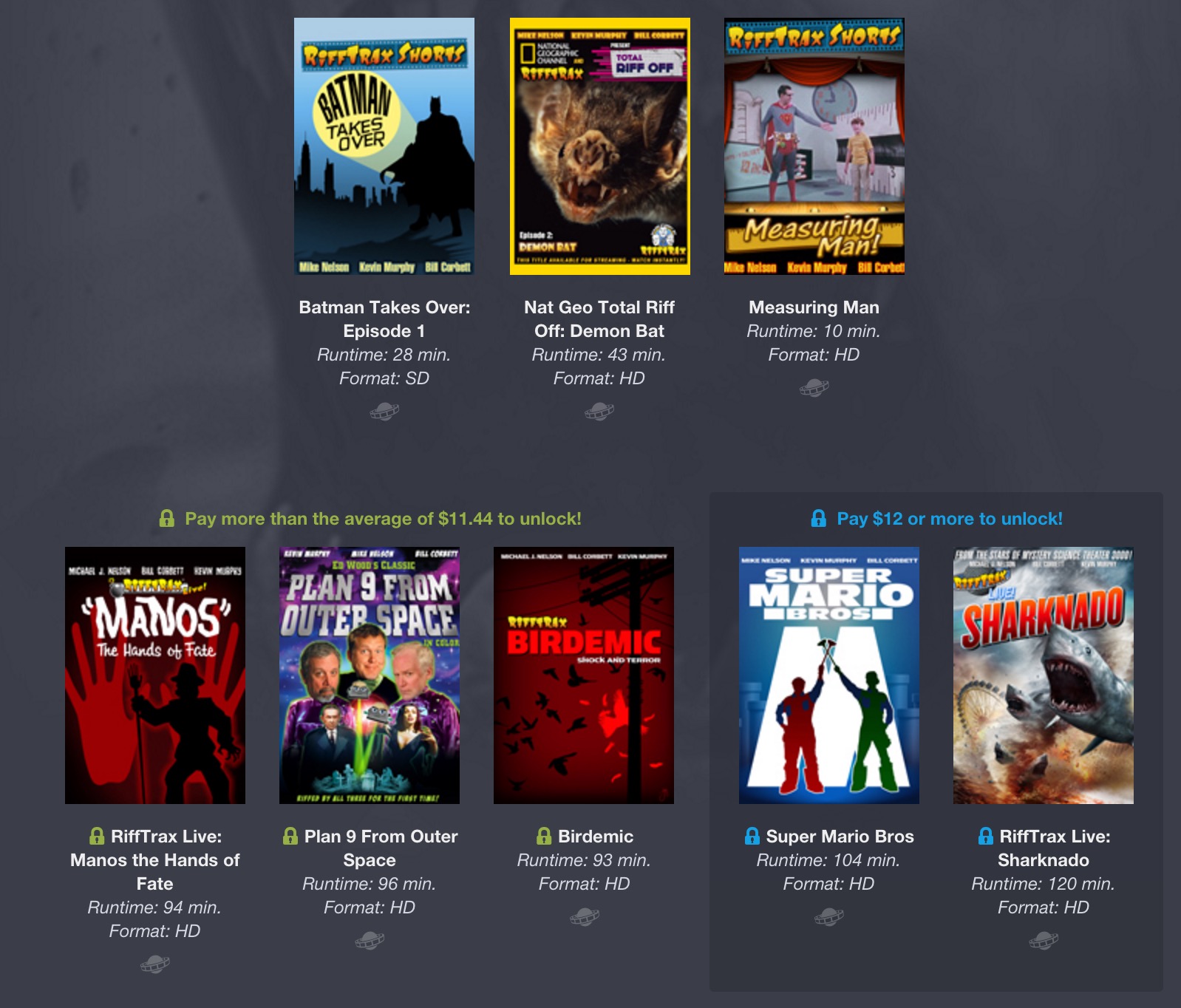Click 'Pay $12 or more to unlock' text

point(950,519)
